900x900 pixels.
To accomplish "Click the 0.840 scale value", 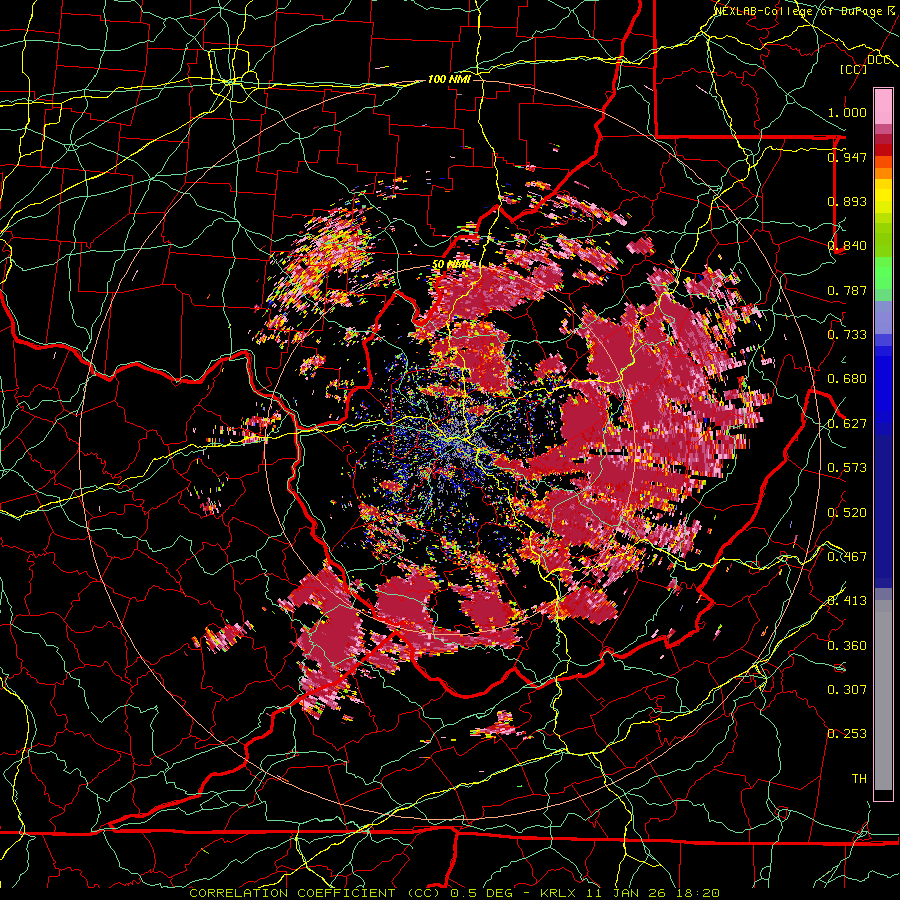I will click(847, 246).
